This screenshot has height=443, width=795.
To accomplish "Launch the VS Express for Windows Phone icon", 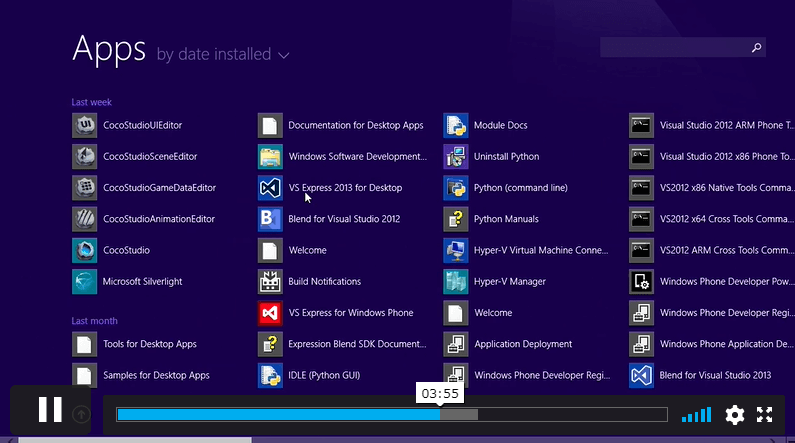I will click(x=270, y=313).
